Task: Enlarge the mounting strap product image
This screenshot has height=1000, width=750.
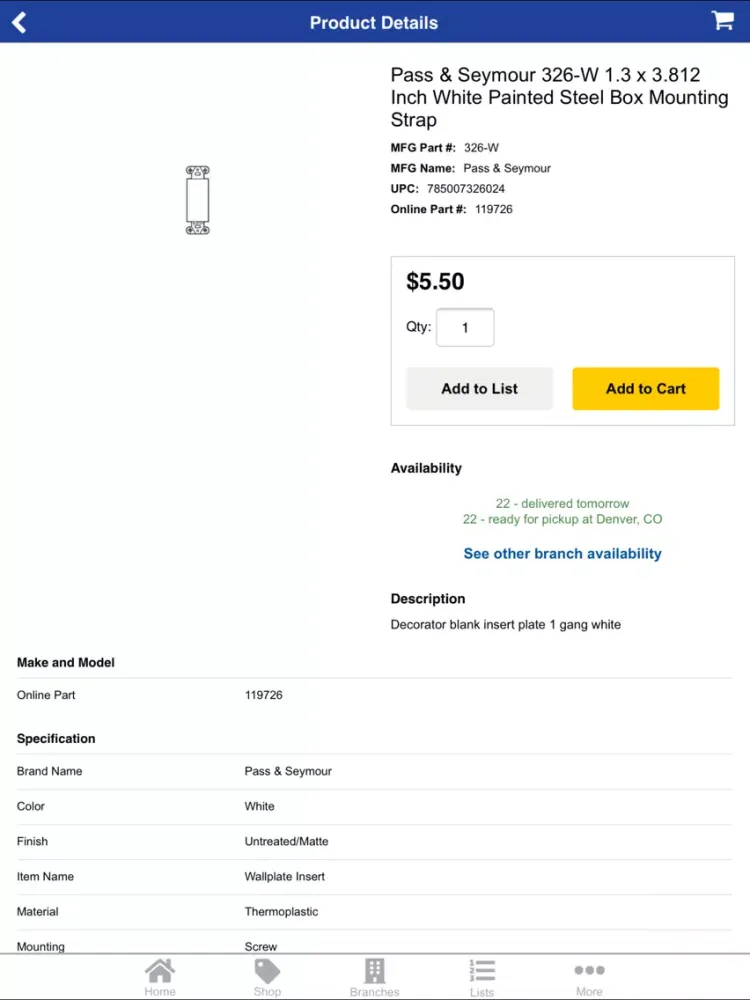Action: coord(198,200)
